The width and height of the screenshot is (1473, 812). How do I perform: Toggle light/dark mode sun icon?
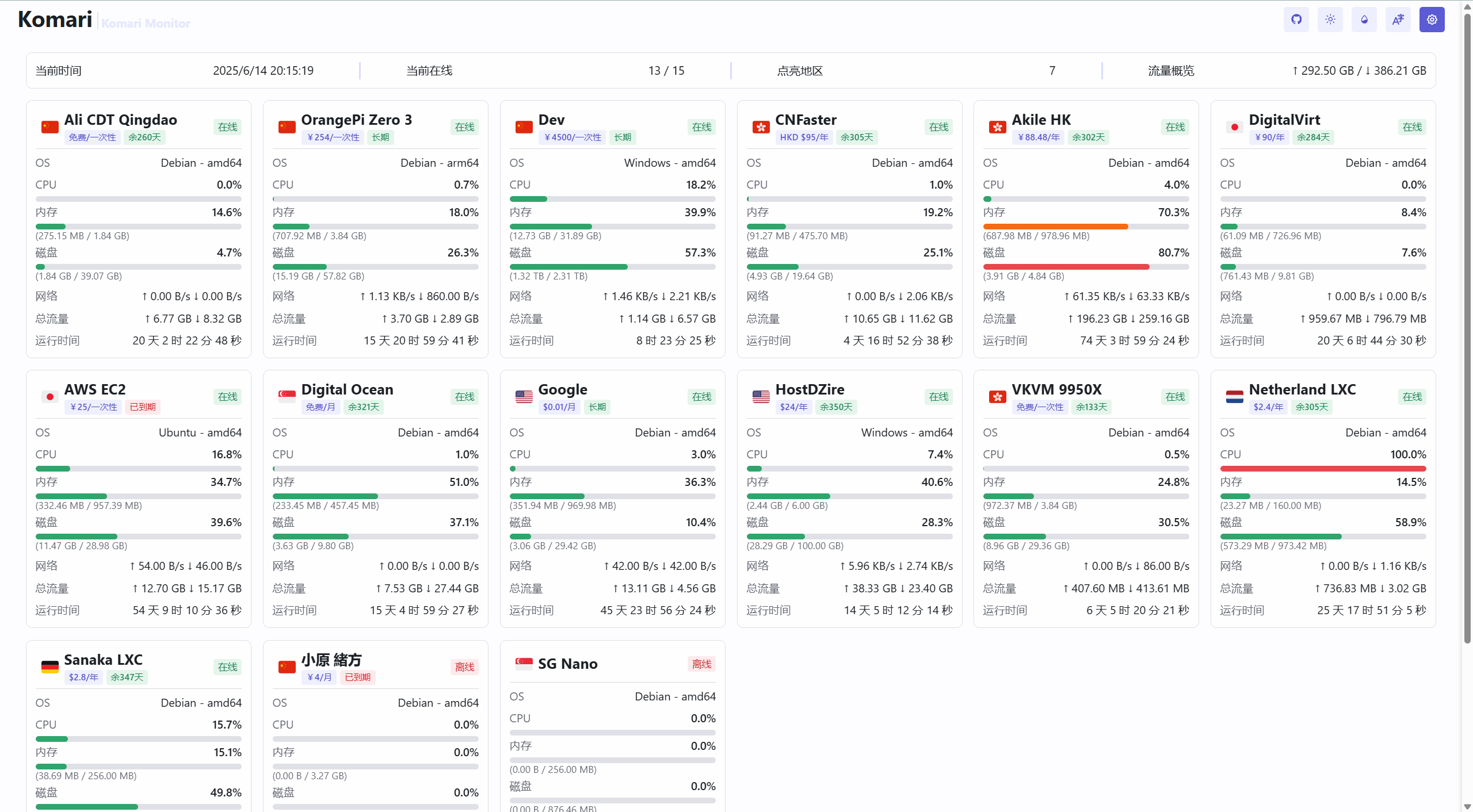[x=1330, y=20]
